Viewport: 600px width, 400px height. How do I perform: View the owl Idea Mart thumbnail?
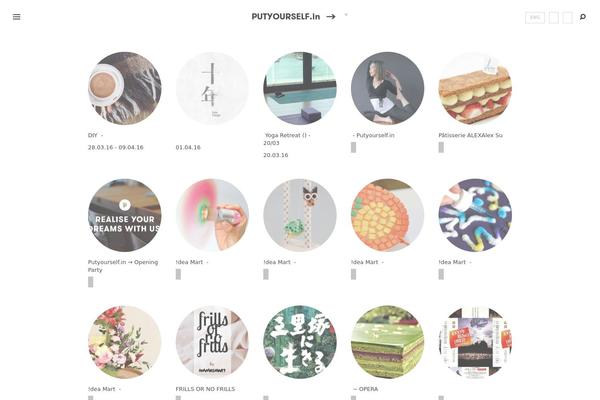pos(300,215)
